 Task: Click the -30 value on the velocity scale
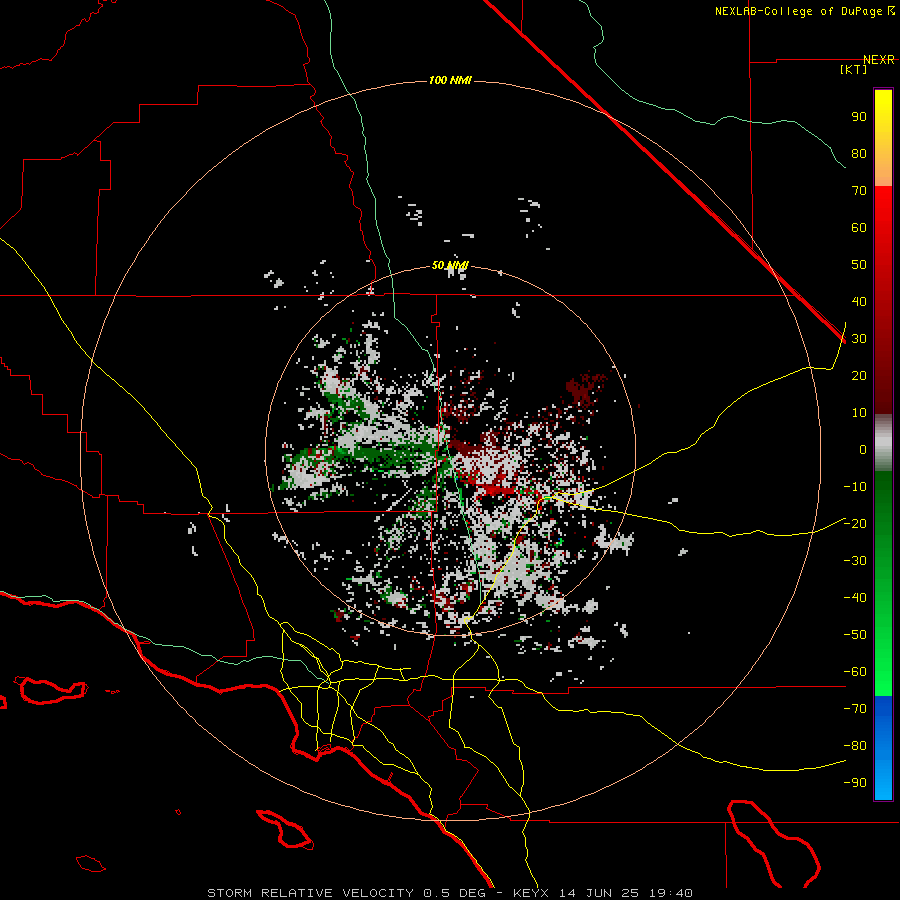coord(855,561)
